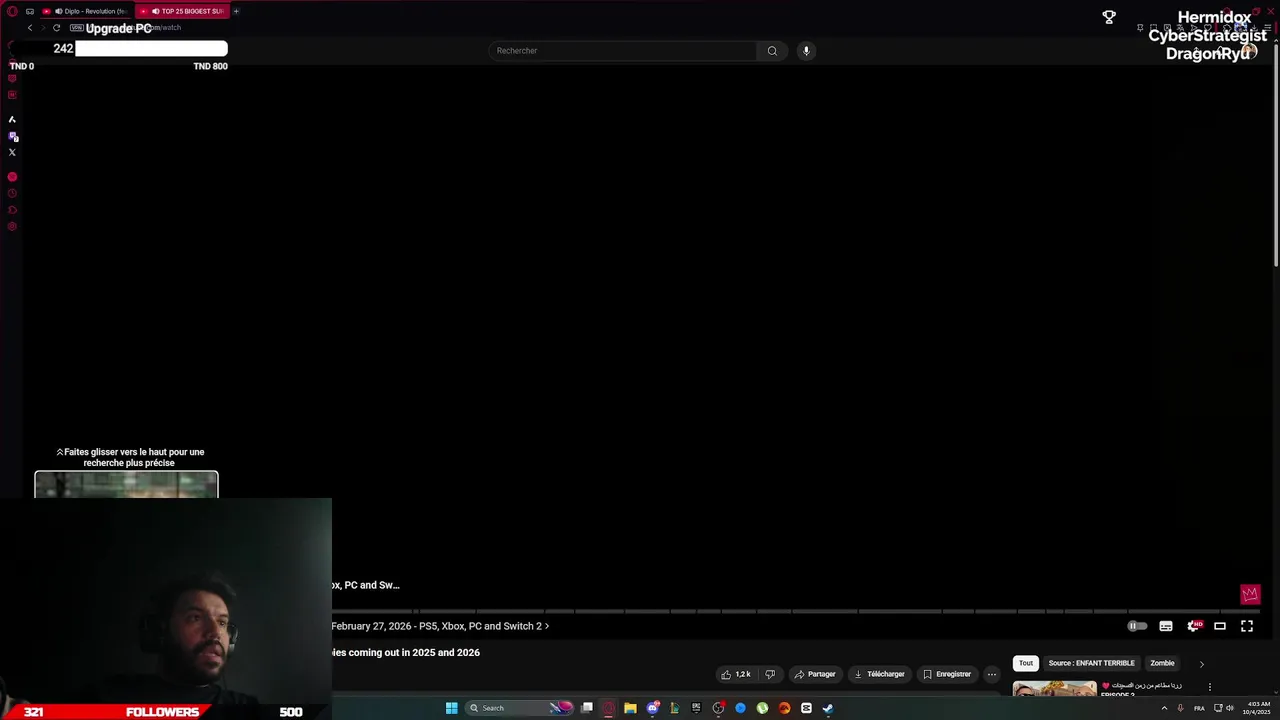Focus the Rechercher search field
1280x720 pixels.
pos(622,51)
